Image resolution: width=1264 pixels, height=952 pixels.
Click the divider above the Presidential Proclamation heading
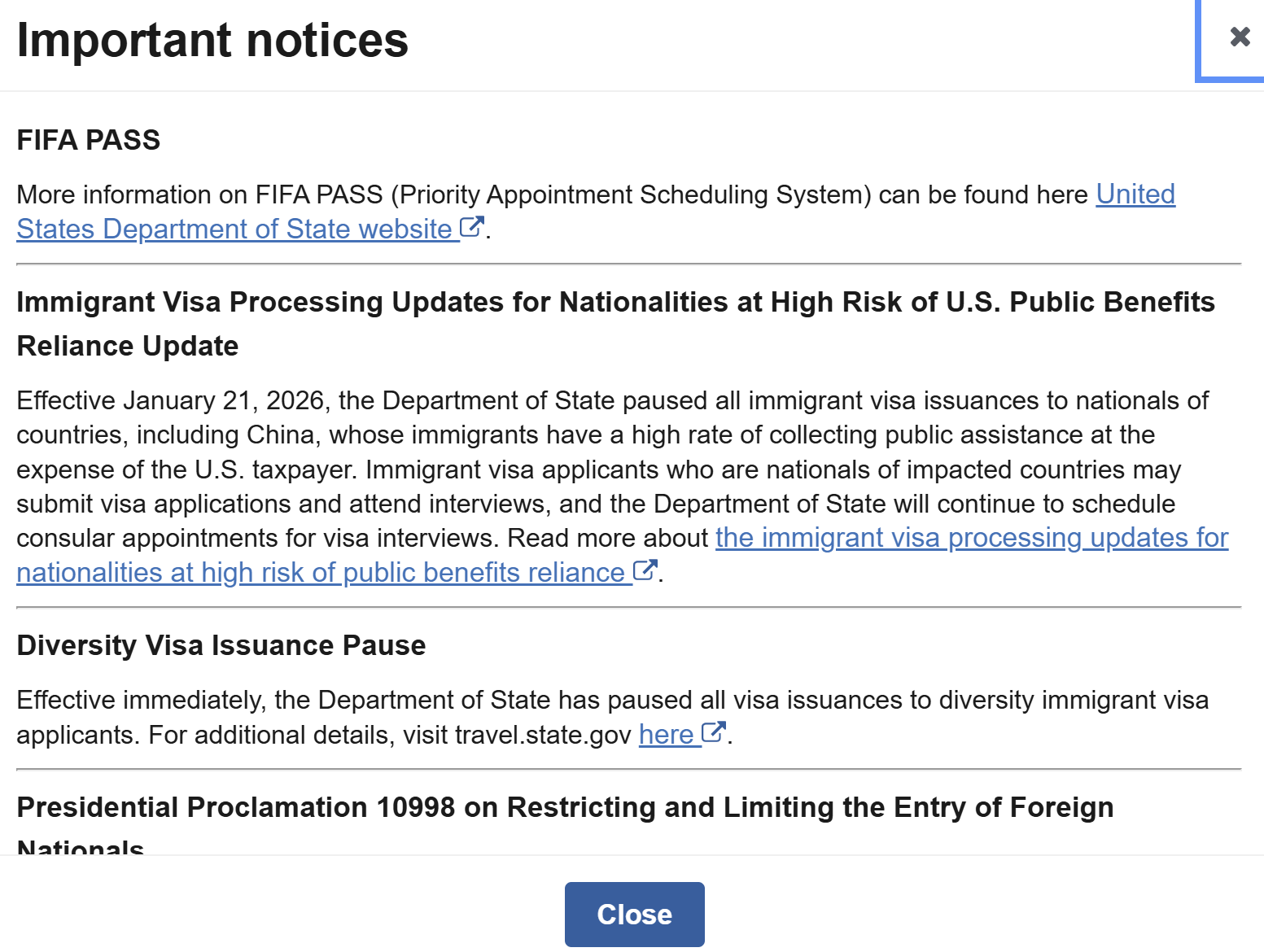pos(628,769)
